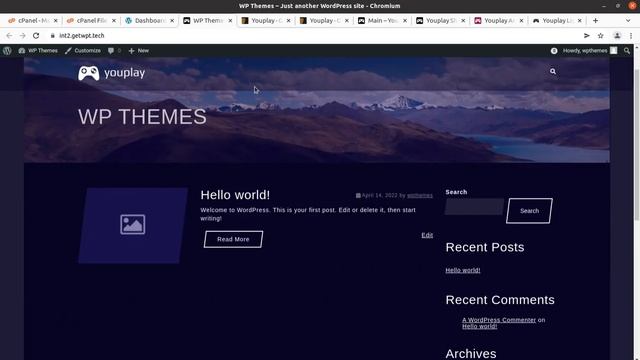The width and height of the screenshot is (640, 360).
Task: Open the Customize link in admin bar
Action: (83, 51)
